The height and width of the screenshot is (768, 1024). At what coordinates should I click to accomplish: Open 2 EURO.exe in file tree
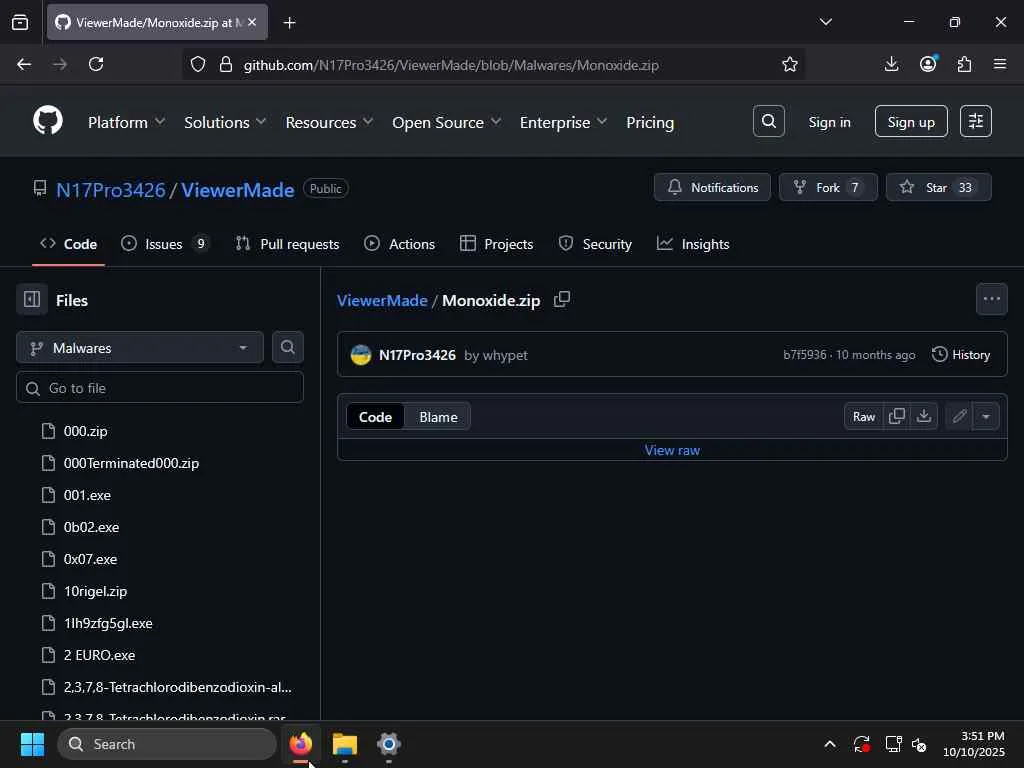pyautogui.click(x=99, y=655)
